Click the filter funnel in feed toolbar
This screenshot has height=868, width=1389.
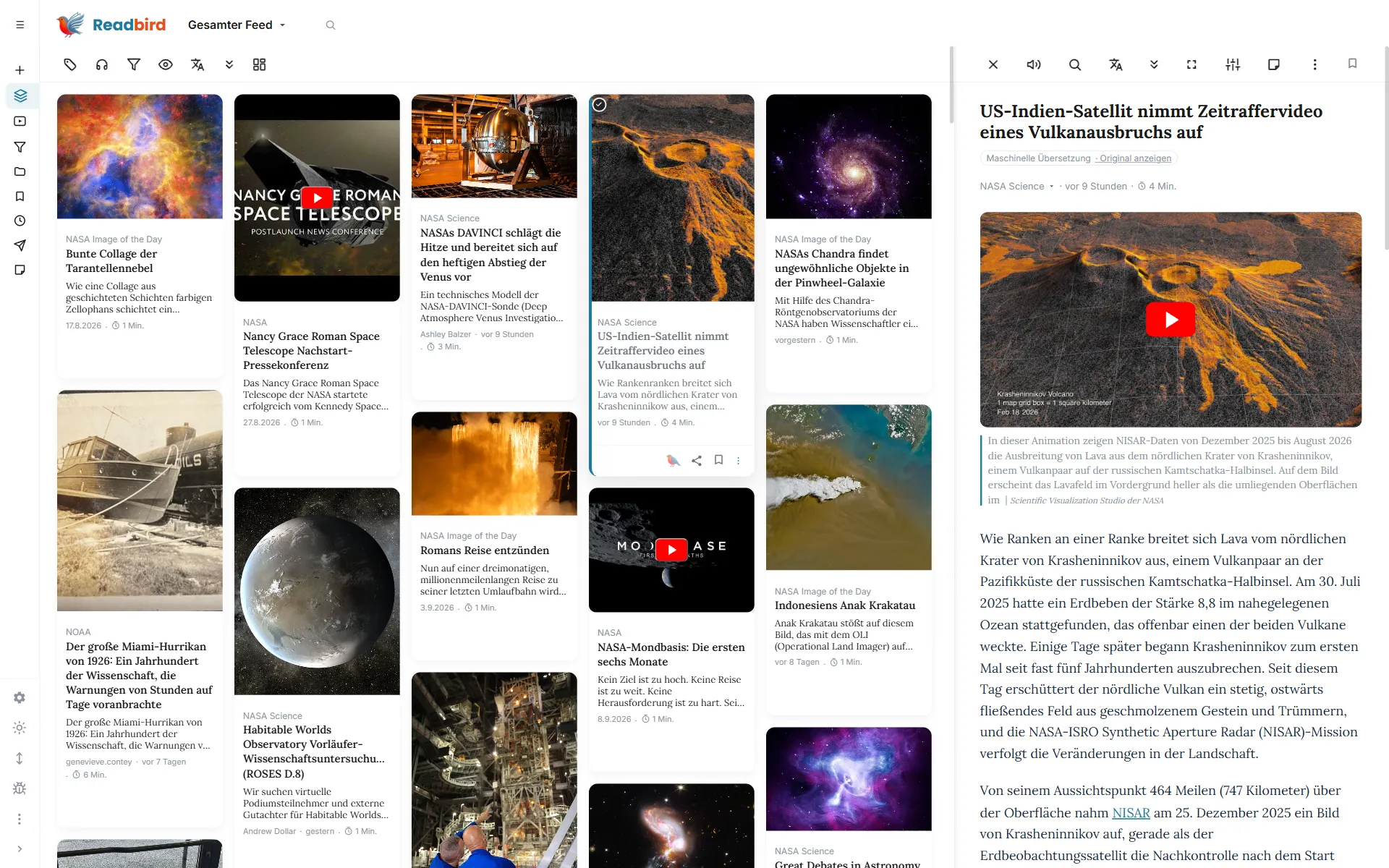(x=134, y=64)
